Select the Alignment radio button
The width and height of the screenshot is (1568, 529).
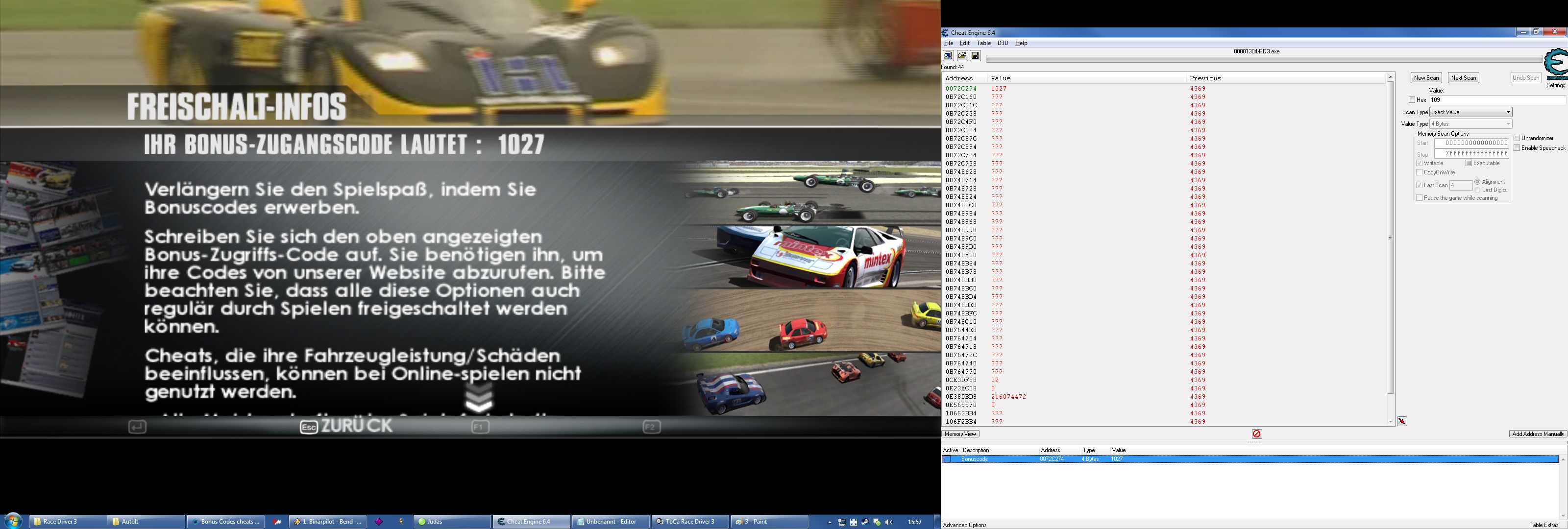pos(1477,182)
